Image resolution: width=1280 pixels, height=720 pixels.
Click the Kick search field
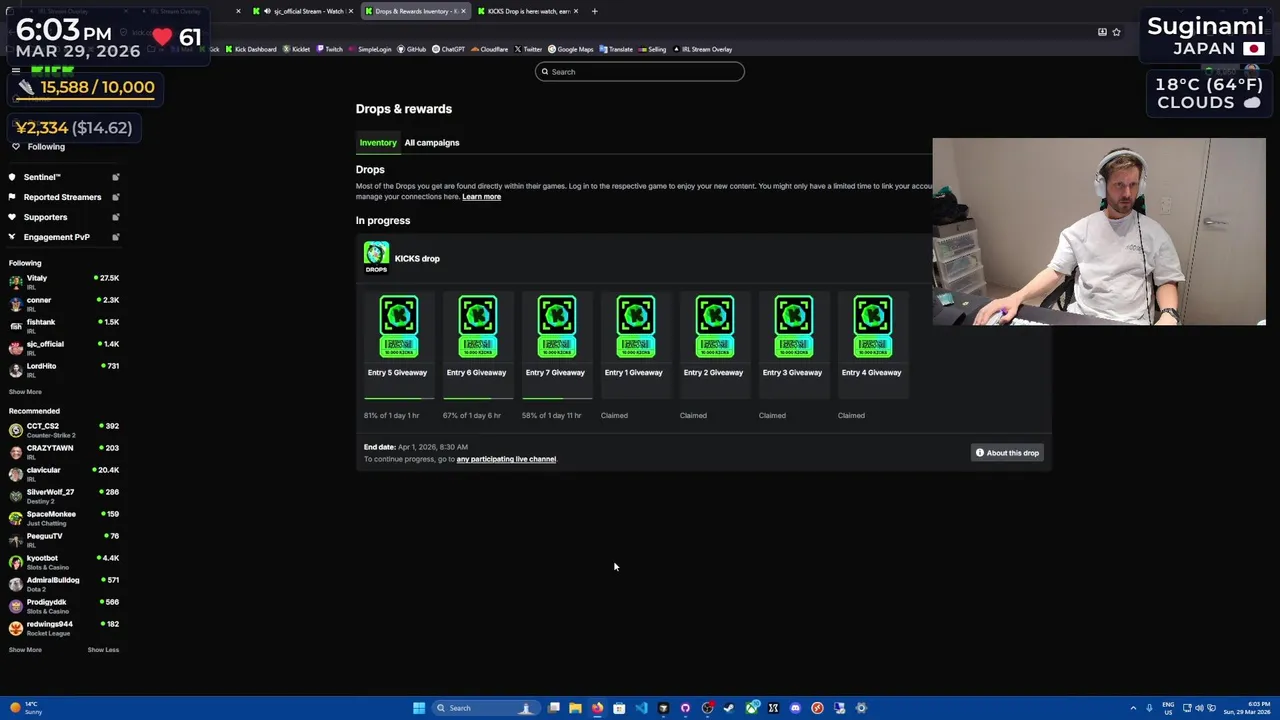[x=640, y=72]
